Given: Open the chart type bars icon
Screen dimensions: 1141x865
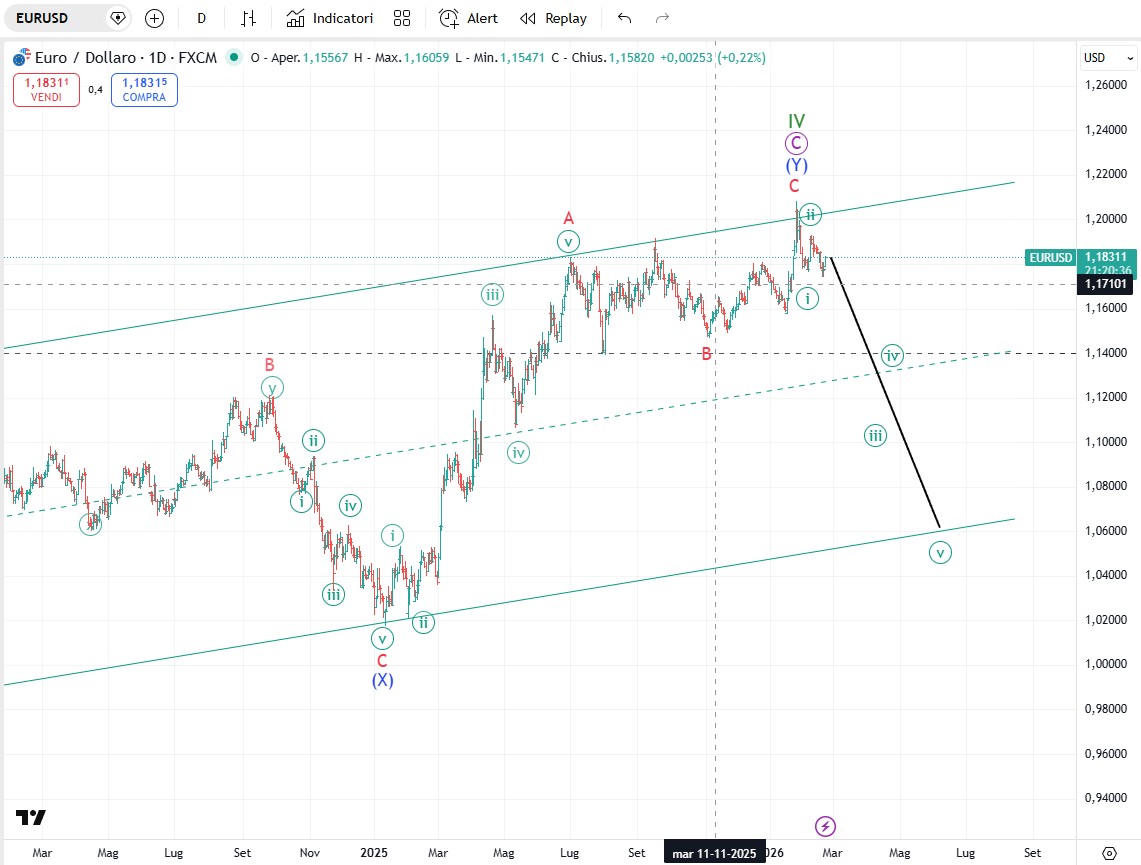Looking at the screenshot, I should tap(248, 18).
